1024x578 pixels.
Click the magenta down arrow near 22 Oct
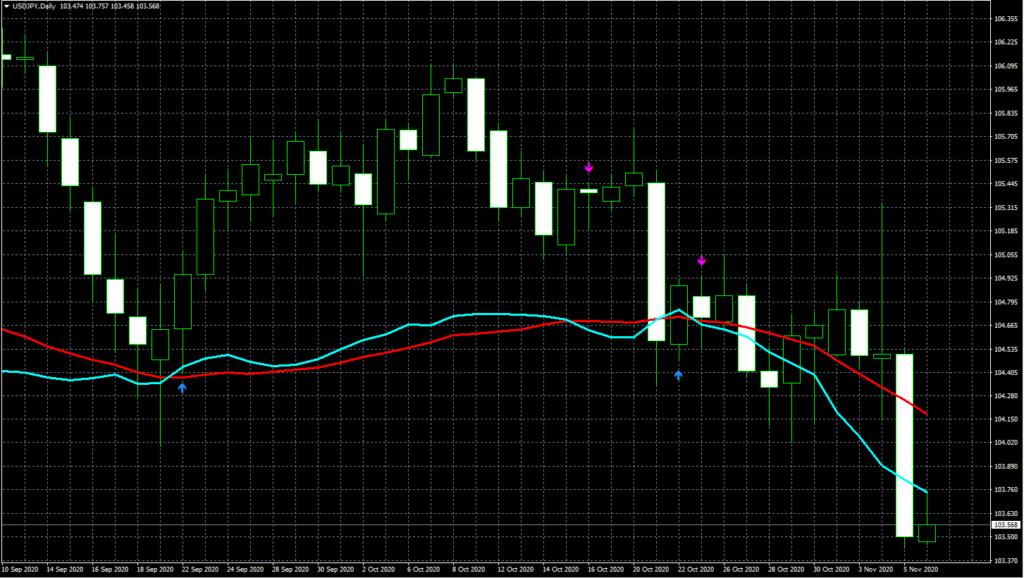coord(701,261)
